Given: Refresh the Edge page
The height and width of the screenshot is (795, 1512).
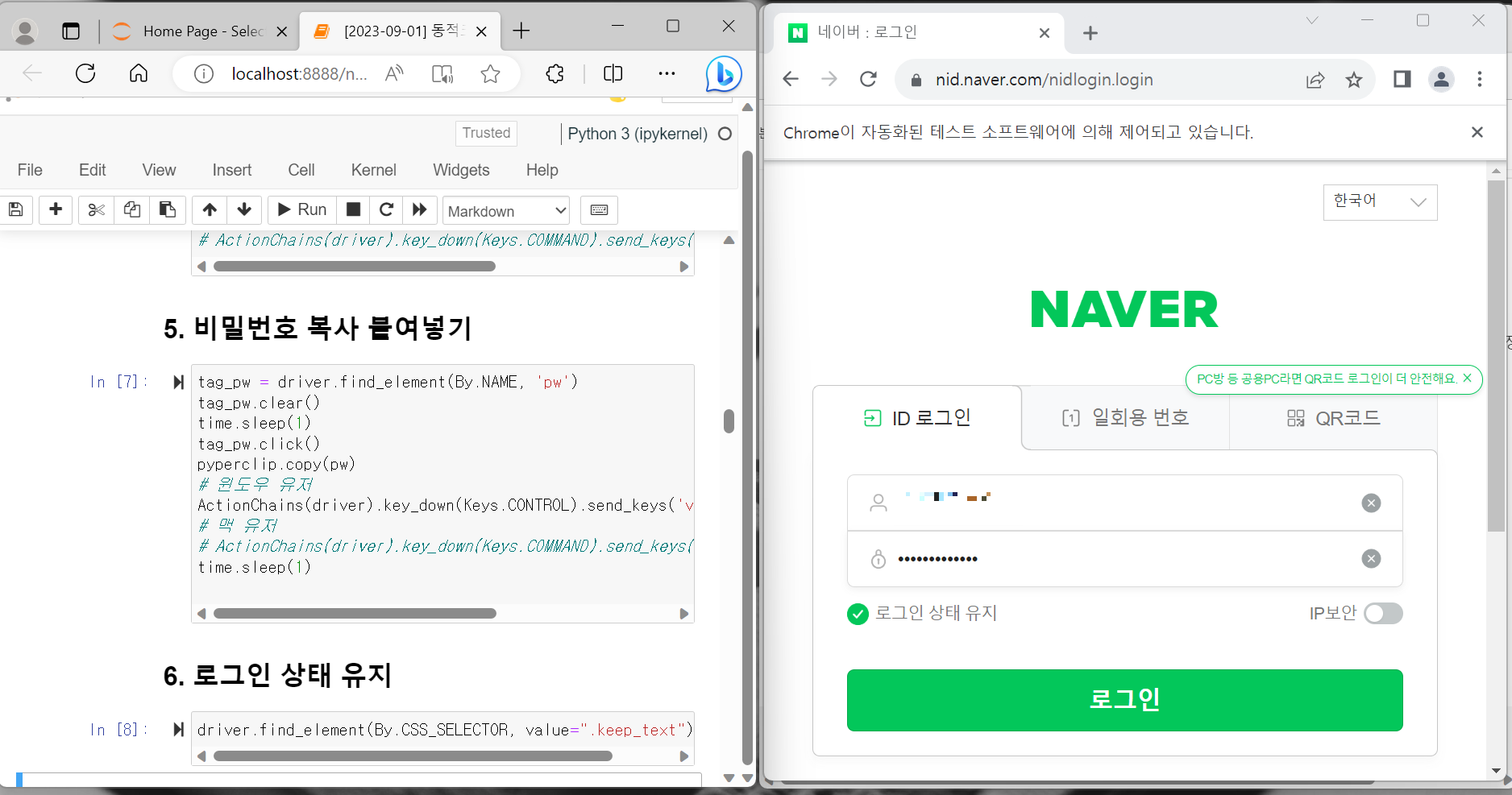Looking at the screenshot, I should pos(85,74).
